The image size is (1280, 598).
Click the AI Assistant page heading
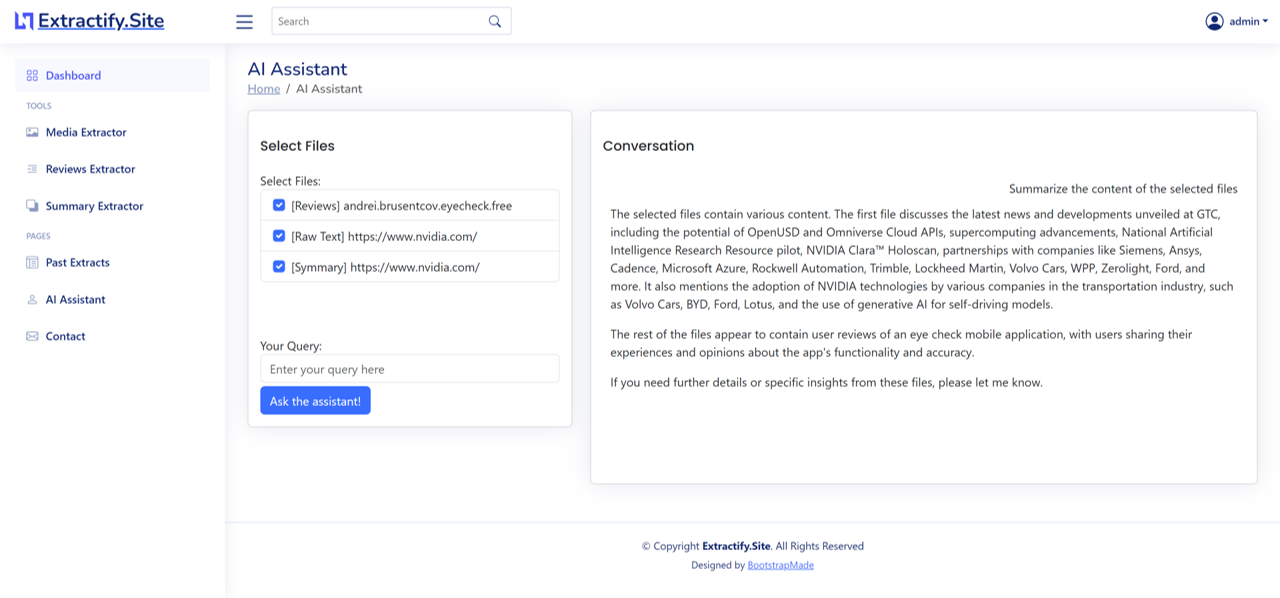point(298,69)
